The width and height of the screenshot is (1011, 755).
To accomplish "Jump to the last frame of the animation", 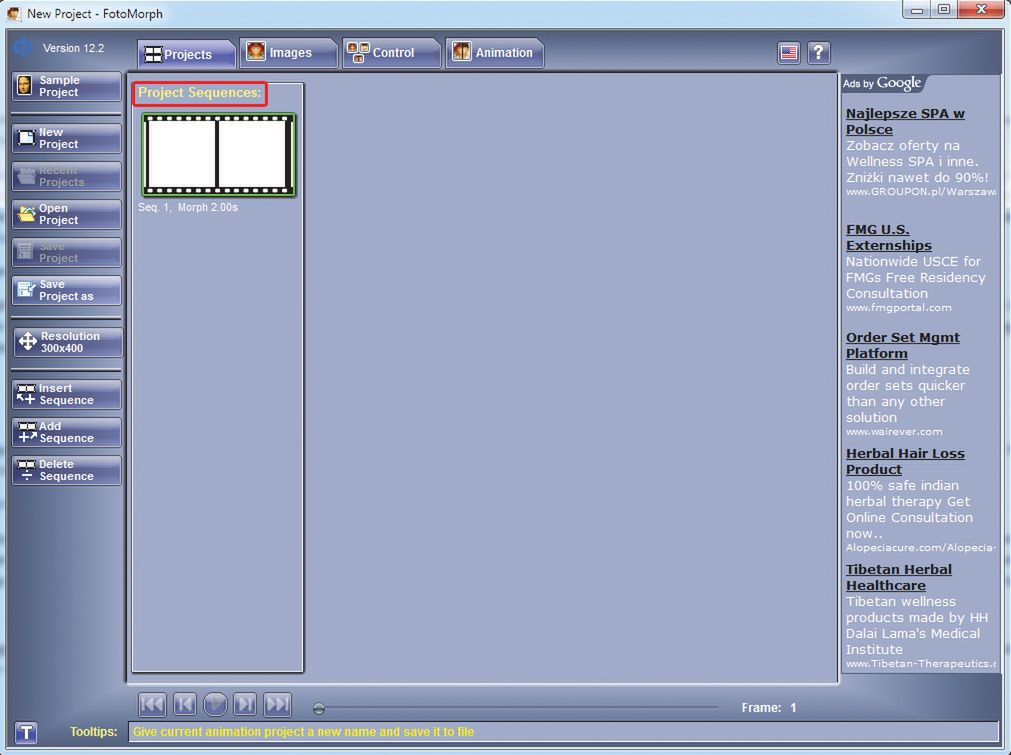I will [278, 704].
